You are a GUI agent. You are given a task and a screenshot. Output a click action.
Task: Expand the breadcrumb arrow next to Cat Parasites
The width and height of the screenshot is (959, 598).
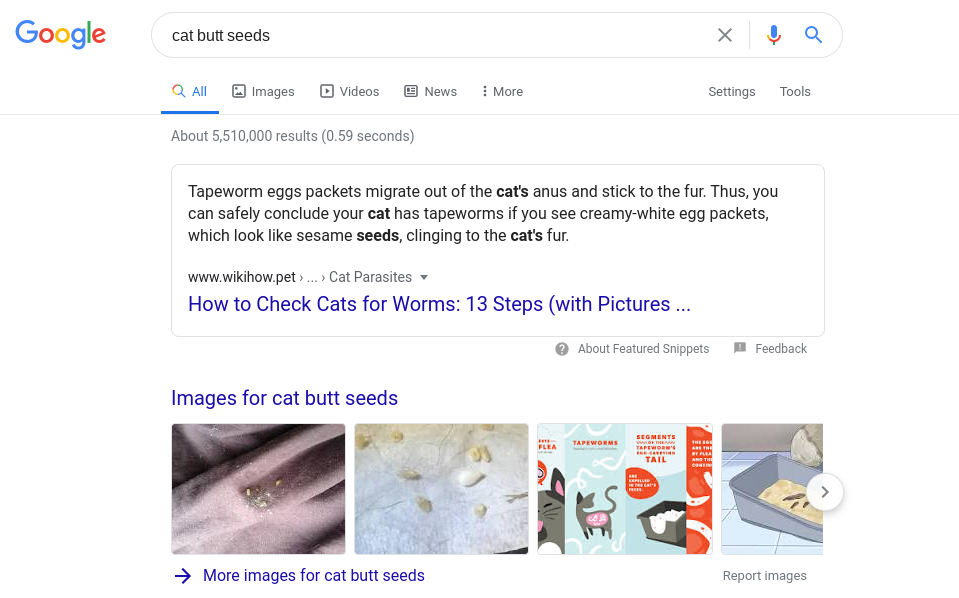[x=424, y=277]
